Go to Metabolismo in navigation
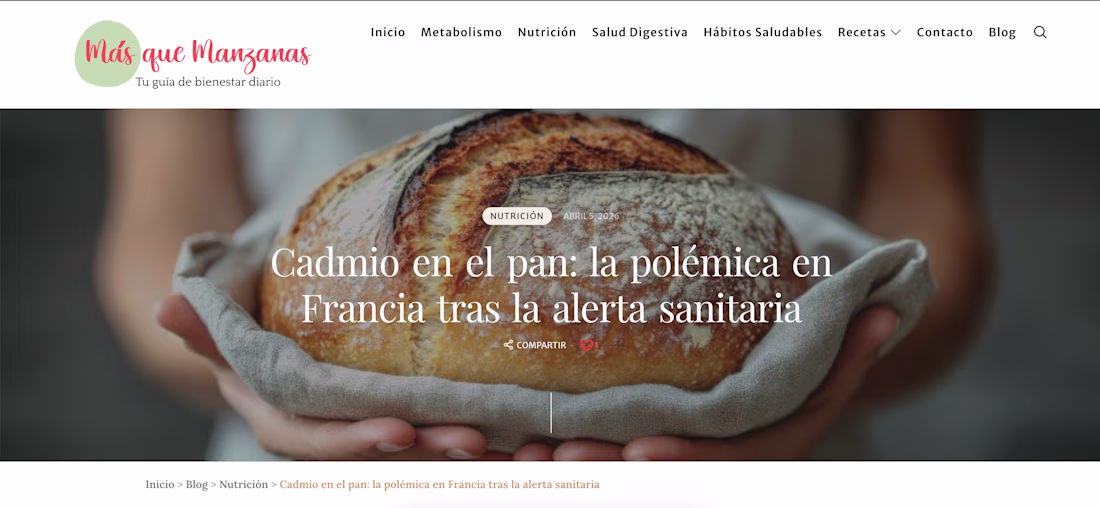Screen dimensions: 1100x508 pos(462,32)
